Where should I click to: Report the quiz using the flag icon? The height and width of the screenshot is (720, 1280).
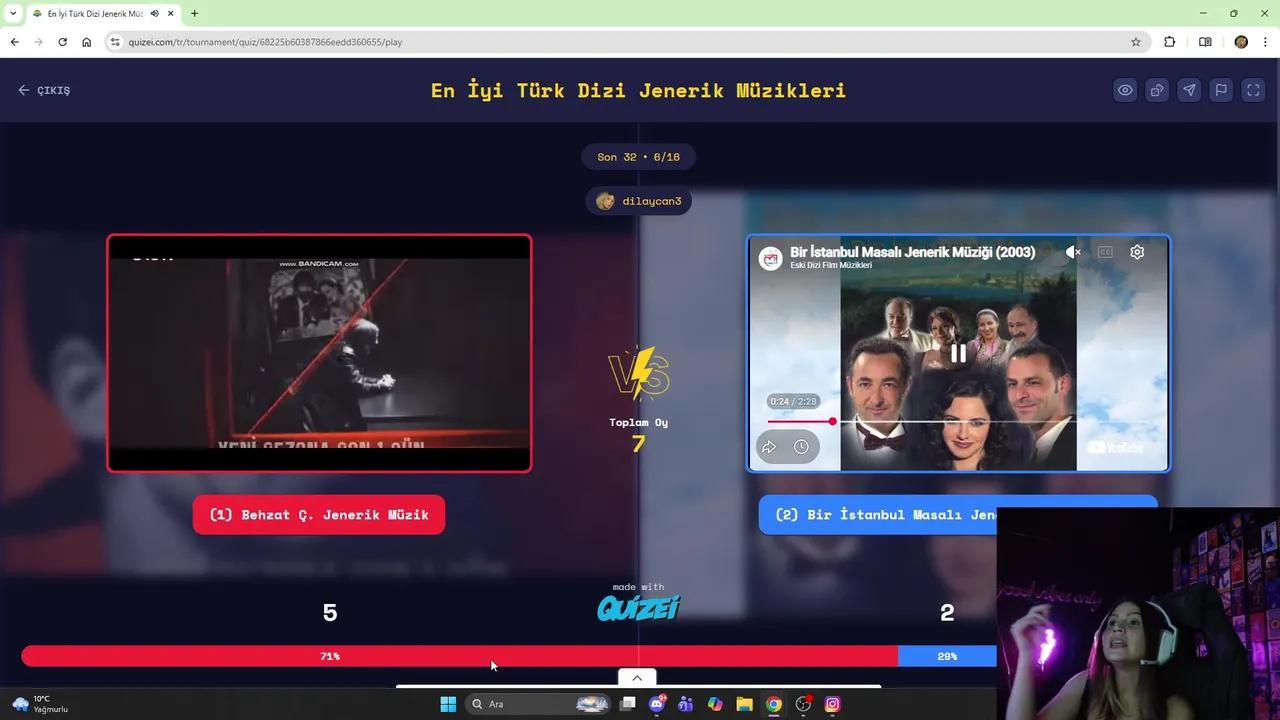coord(1221,90)
